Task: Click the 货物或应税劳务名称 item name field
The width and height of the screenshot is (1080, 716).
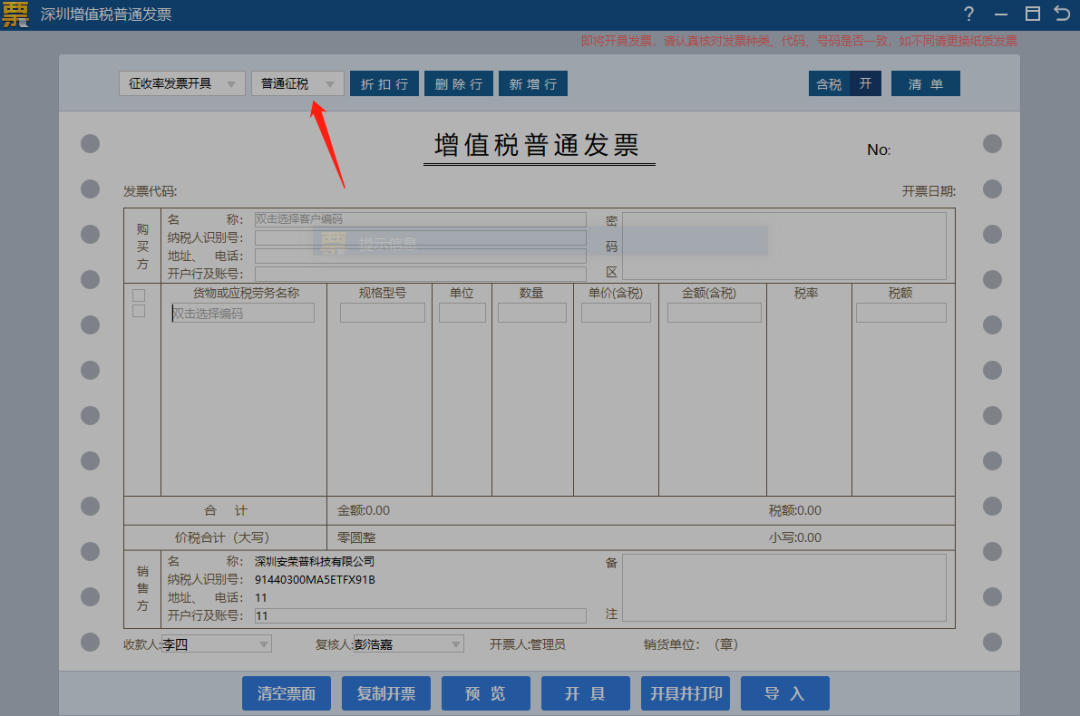Action: tap(242, 313)
